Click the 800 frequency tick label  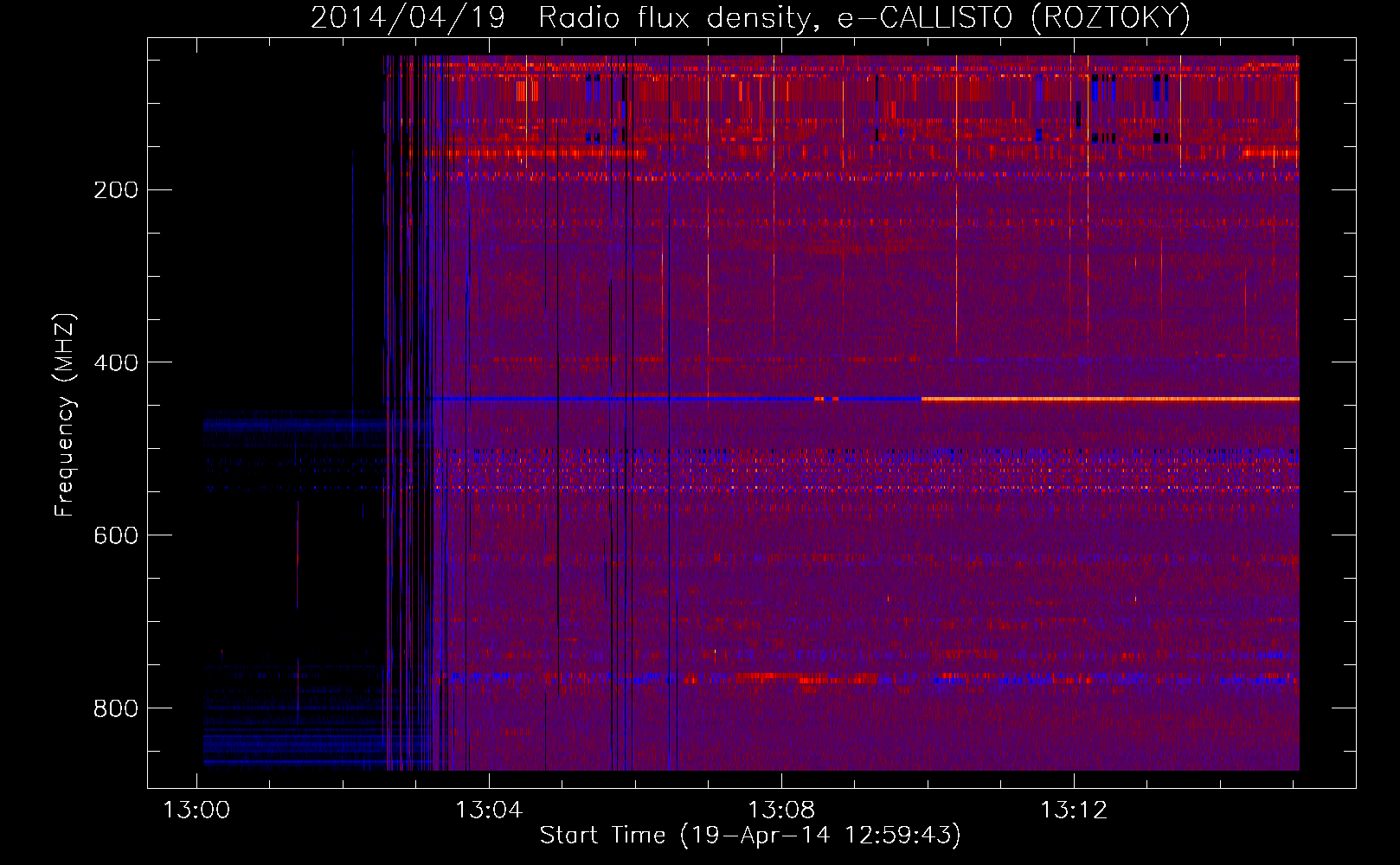116,708
